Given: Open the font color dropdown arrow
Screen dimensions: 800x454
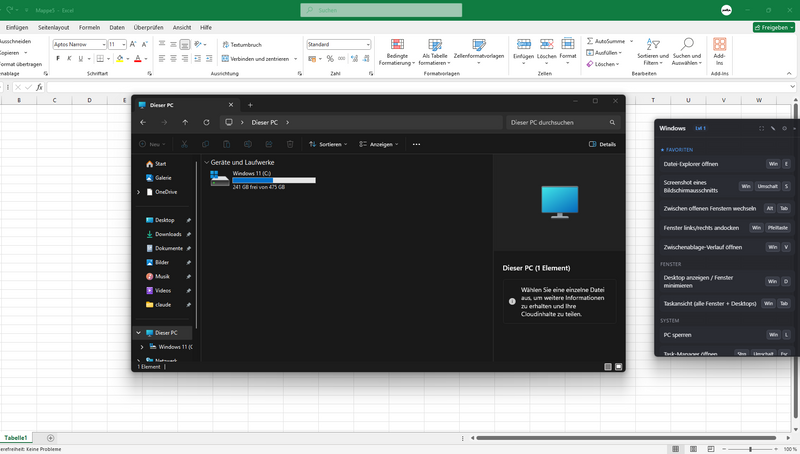Looking at the screenshot, I should click(x=146, y=59).
